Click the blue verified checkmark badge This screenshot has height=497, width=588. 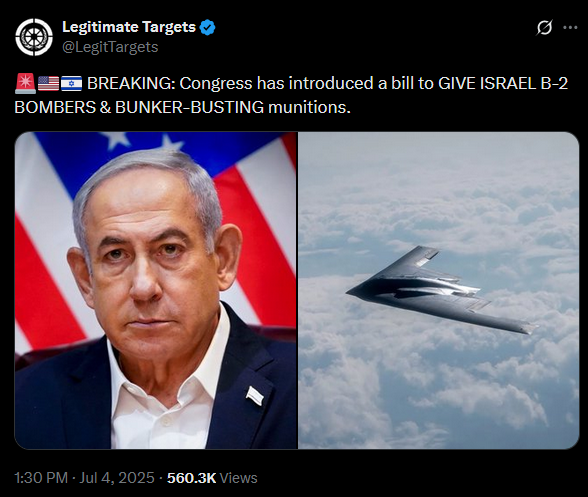click(207, 28)
